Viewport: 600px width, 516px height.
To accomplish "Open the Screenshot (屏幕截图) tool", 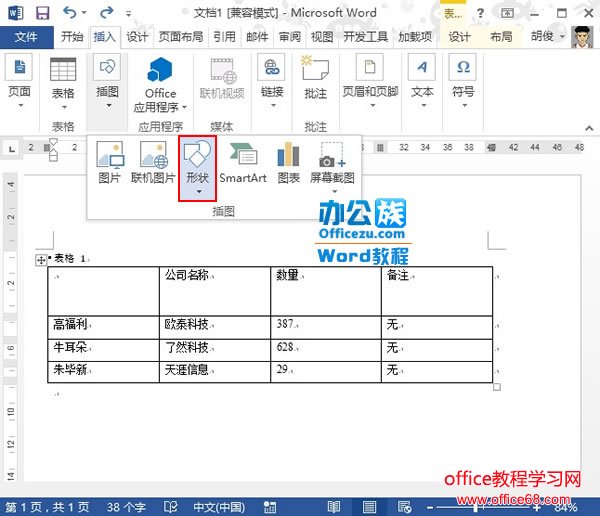I will (x=332, y=167).
